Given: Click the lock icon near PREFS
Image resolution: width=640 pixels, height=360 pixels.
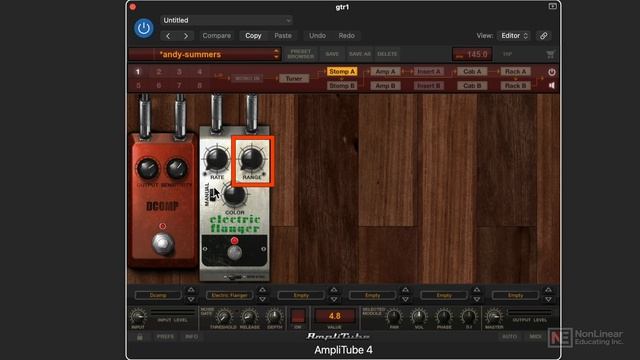Looking at the screenshot, I should pyautogui.click(x=140, y=337).
